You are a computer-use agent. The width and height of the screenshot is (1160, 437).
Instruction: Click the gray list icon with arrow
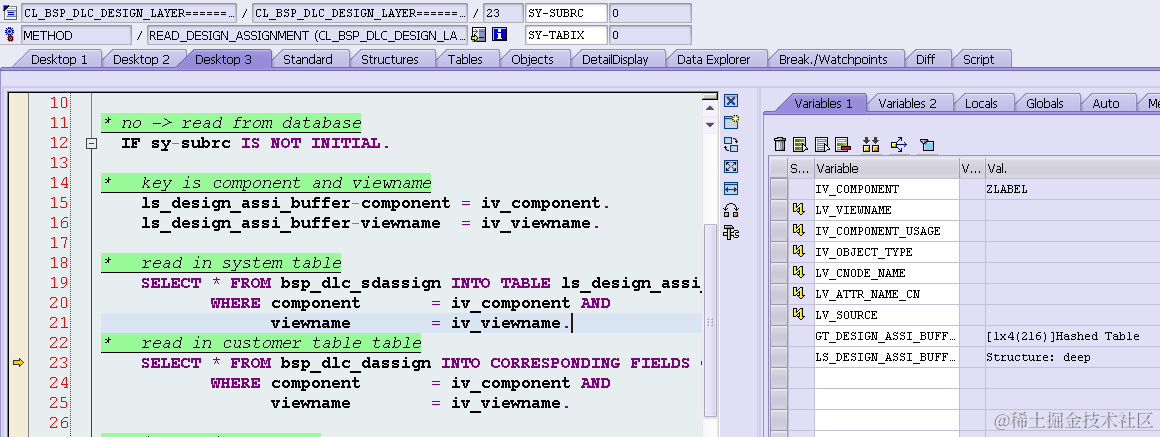pyautogui.click(x=822, y=145)
